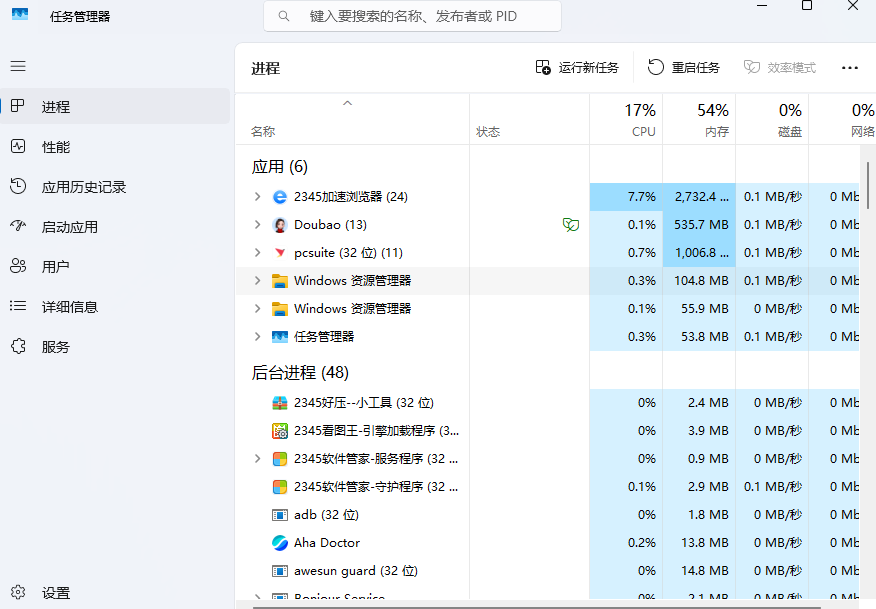Click the 2345软件管家-服务程序 icon

(x=279, y=459)
